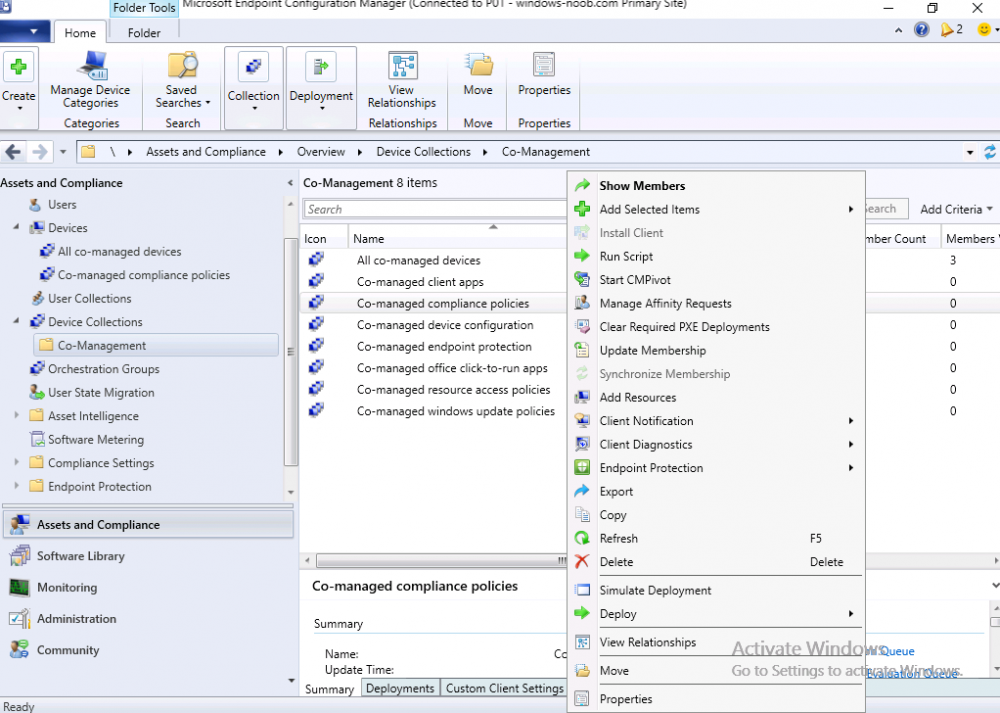Open the Deploy submenu
The height and width of the screenshot is (713, 1000).
(716, 614)
